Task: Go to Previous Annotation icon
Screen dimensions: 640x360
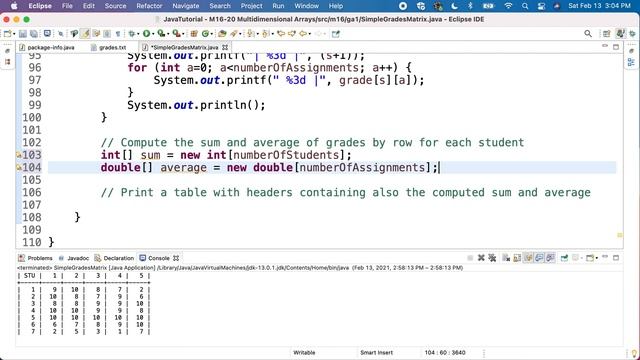Action: click(x=266, y=34)
